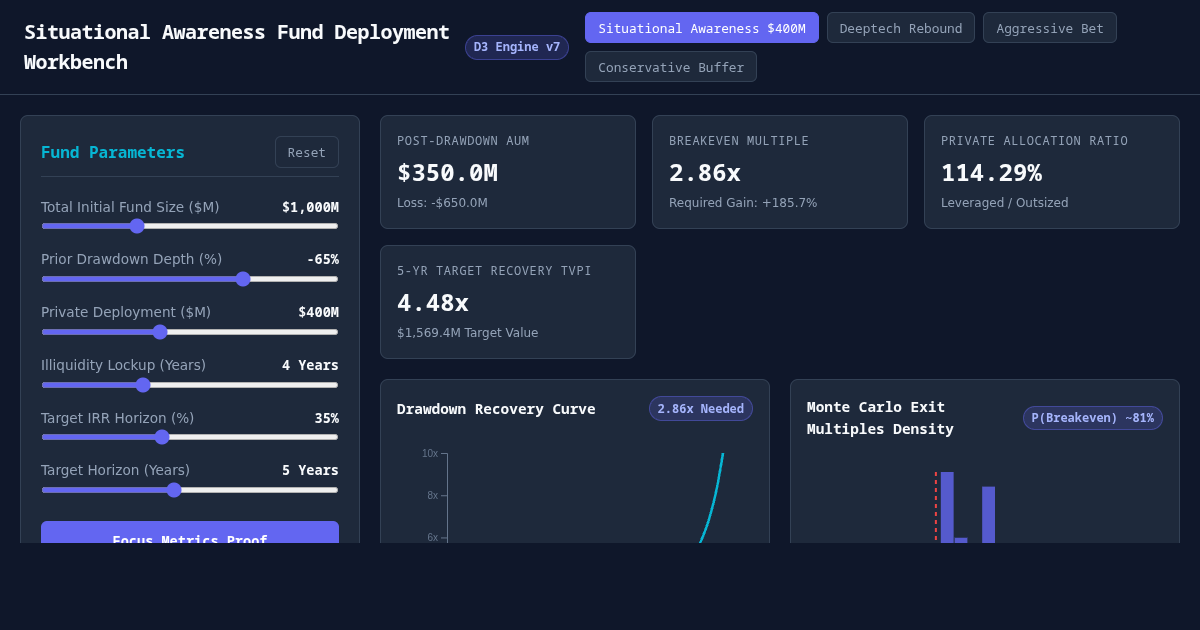
Task: Click the Target IRR Horizon slider handle
Action: pyautogui.click(x=162, y=437)
